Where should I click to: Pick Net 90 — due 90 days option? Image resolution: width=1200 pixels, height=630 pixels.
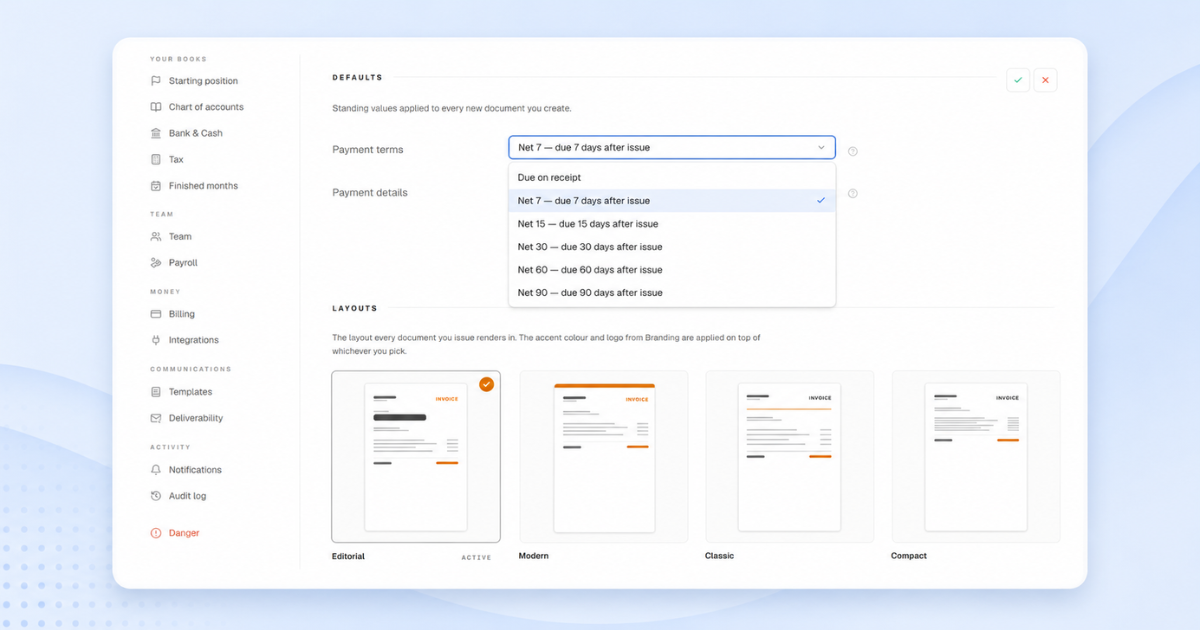672,293
